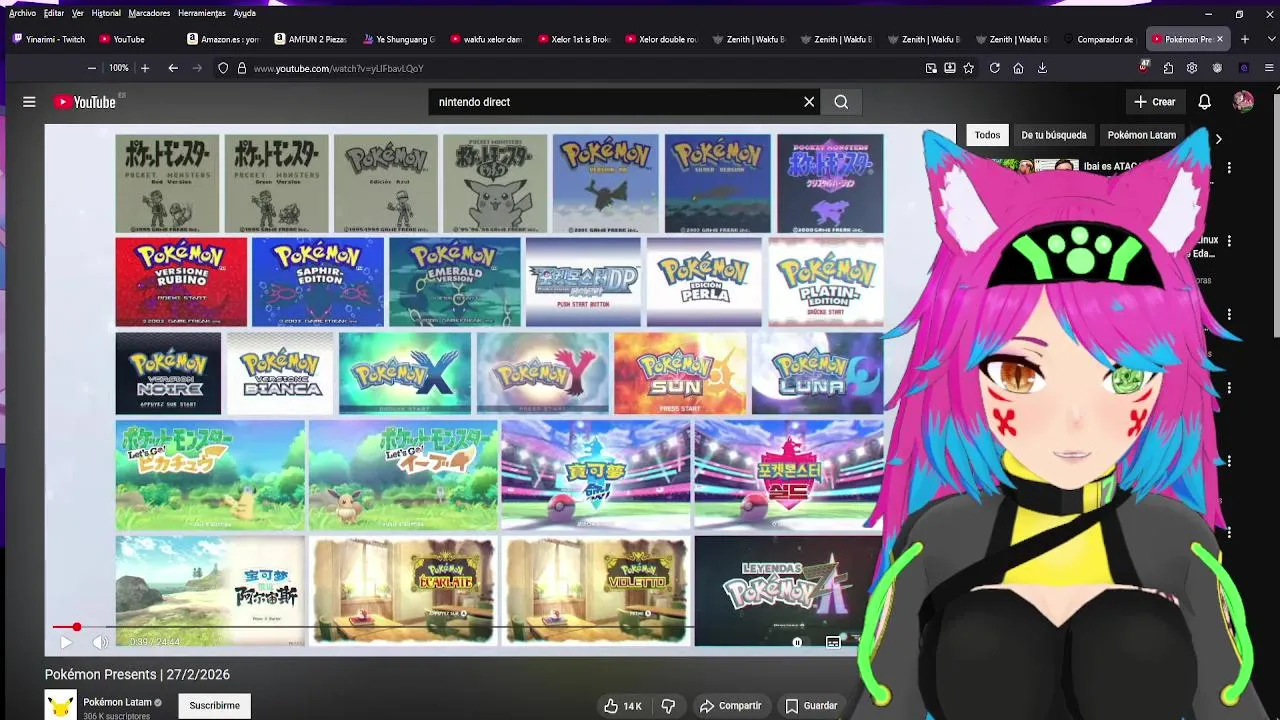Seek on the video progress bar

tap(457, 627)
